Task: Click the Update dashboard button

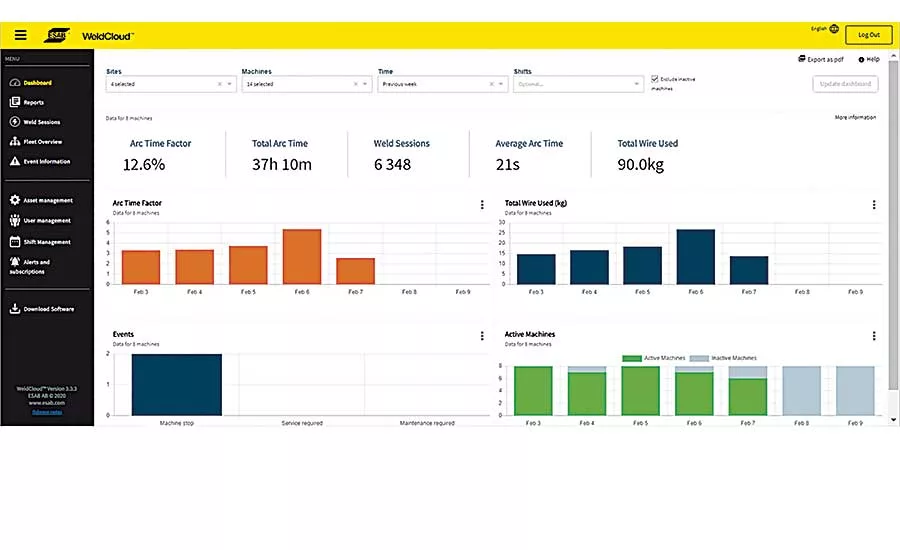Action: click(845, 84)
